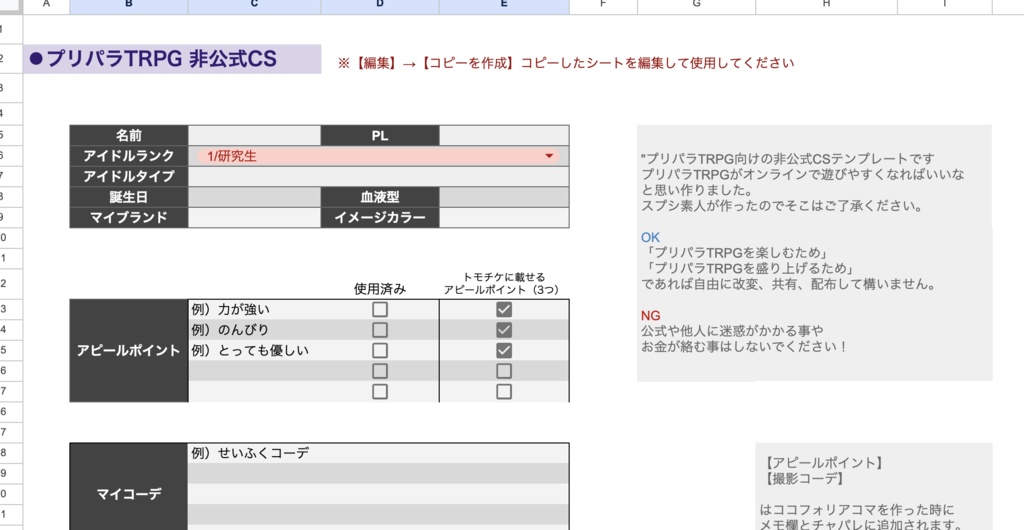
Task: Select the トモチケに載せる アピールポイント（3つ） heading
Action: pyautogui.click(x=504, y=283)
